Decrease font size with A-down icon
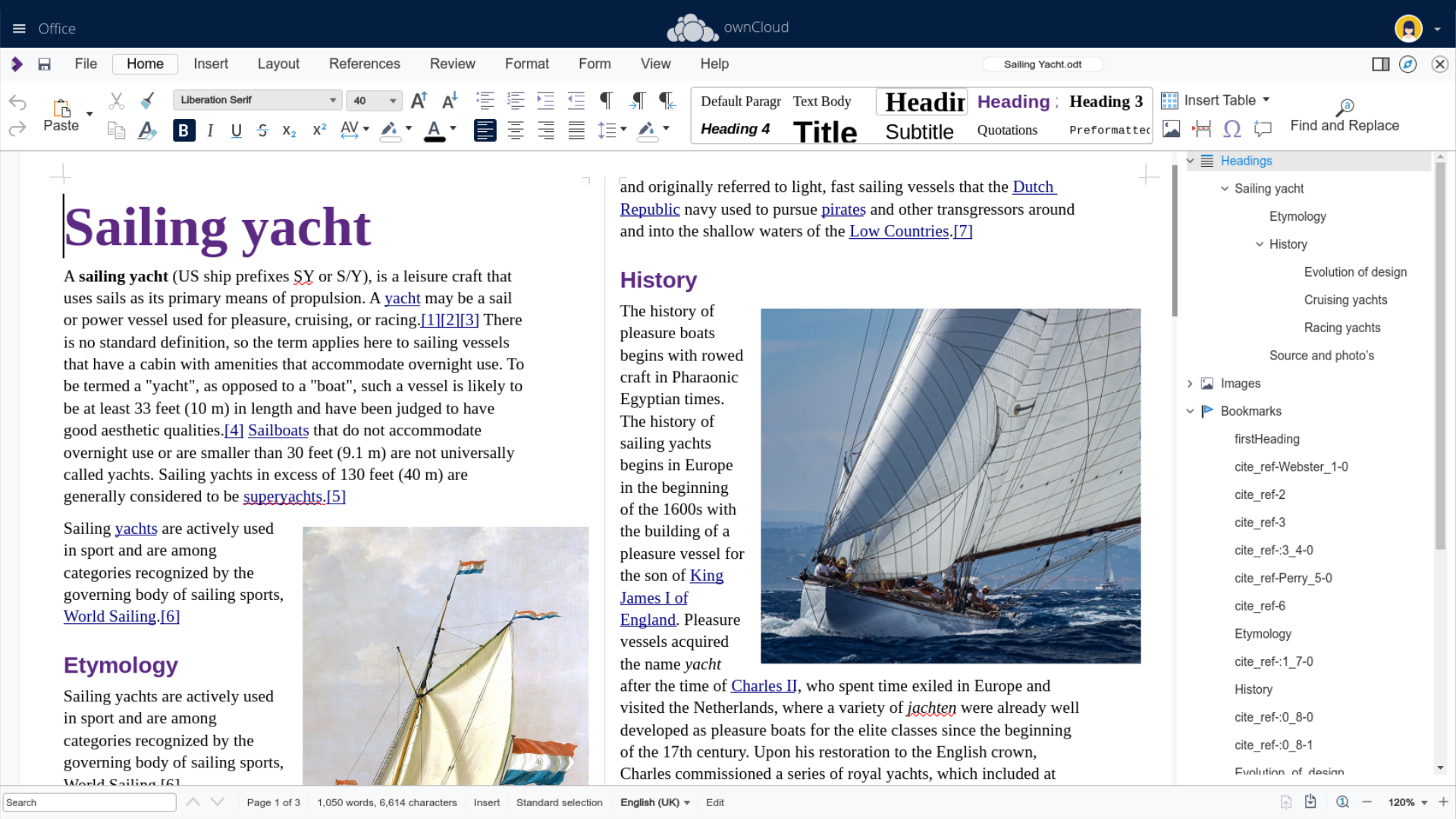Image resolution: width=1456 pixels, height=819 pixels. click(450, 100)
